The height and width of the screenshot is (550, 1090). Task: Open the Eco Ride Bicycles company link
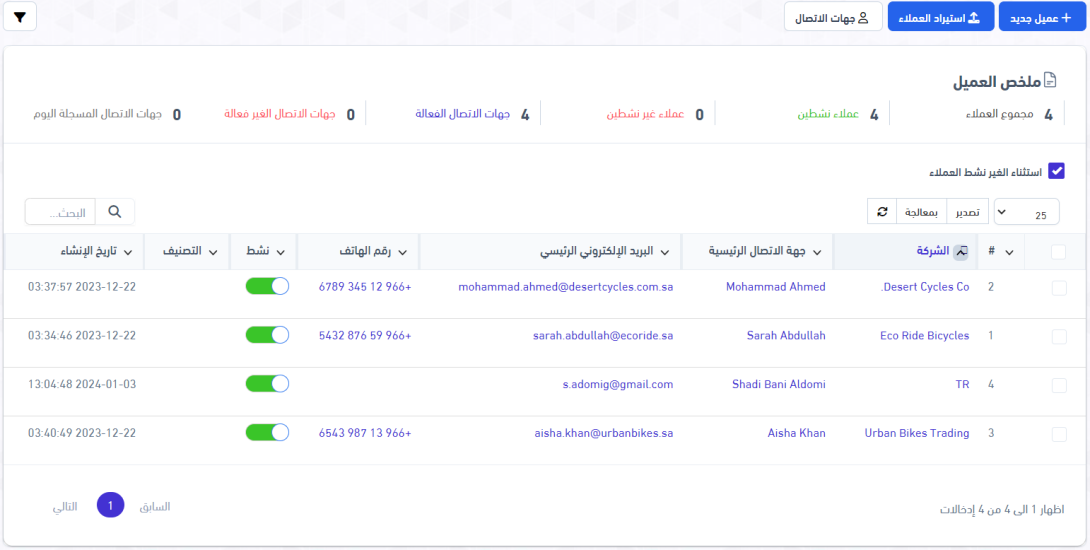tap(924, 336)
